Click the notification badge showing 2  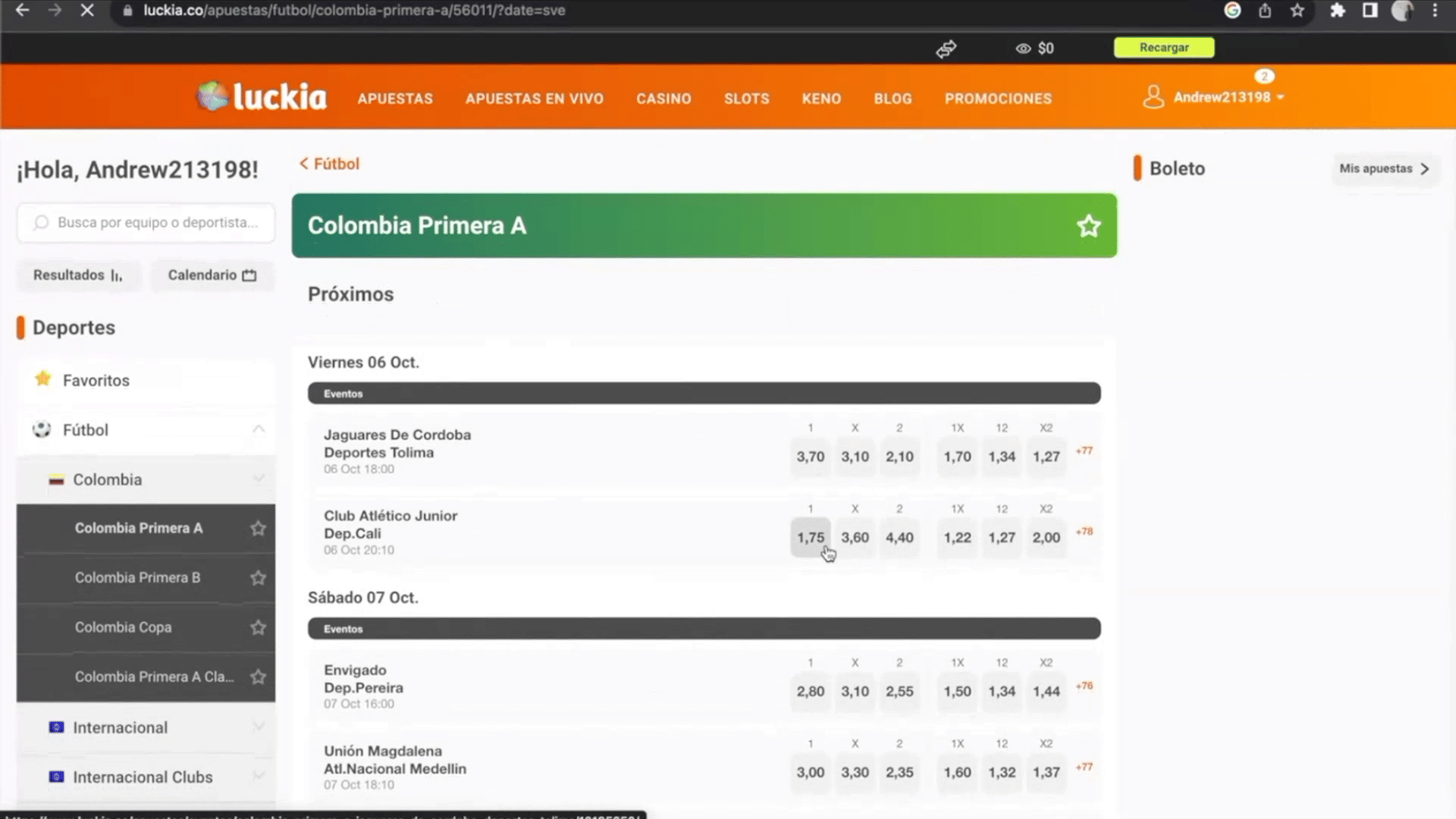pyautogui.click(x=1263, y=77)
